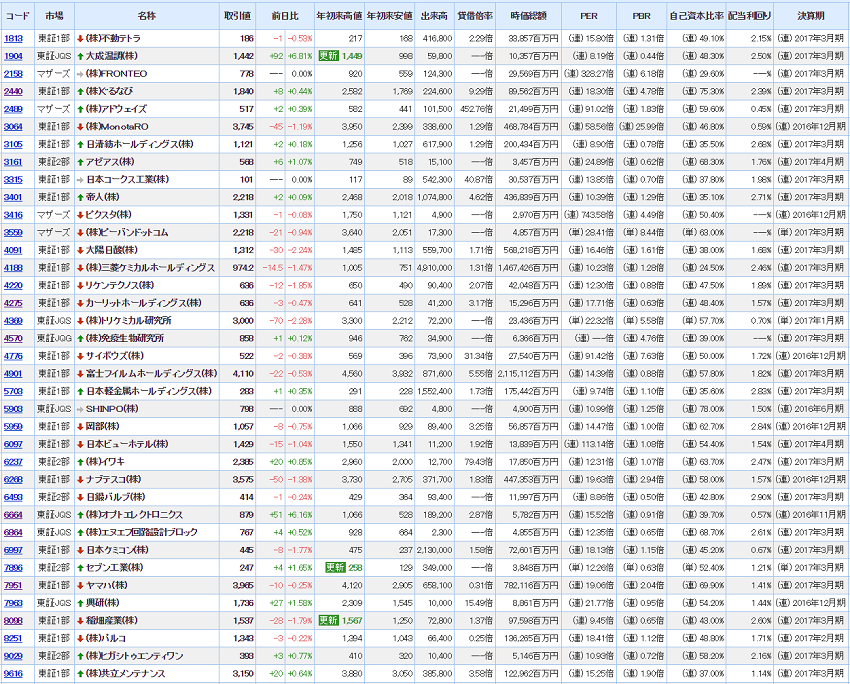Click the 貸借倍率 column header
The width and height of the screenshot is (850, 684).
click(x=475, y=16)
